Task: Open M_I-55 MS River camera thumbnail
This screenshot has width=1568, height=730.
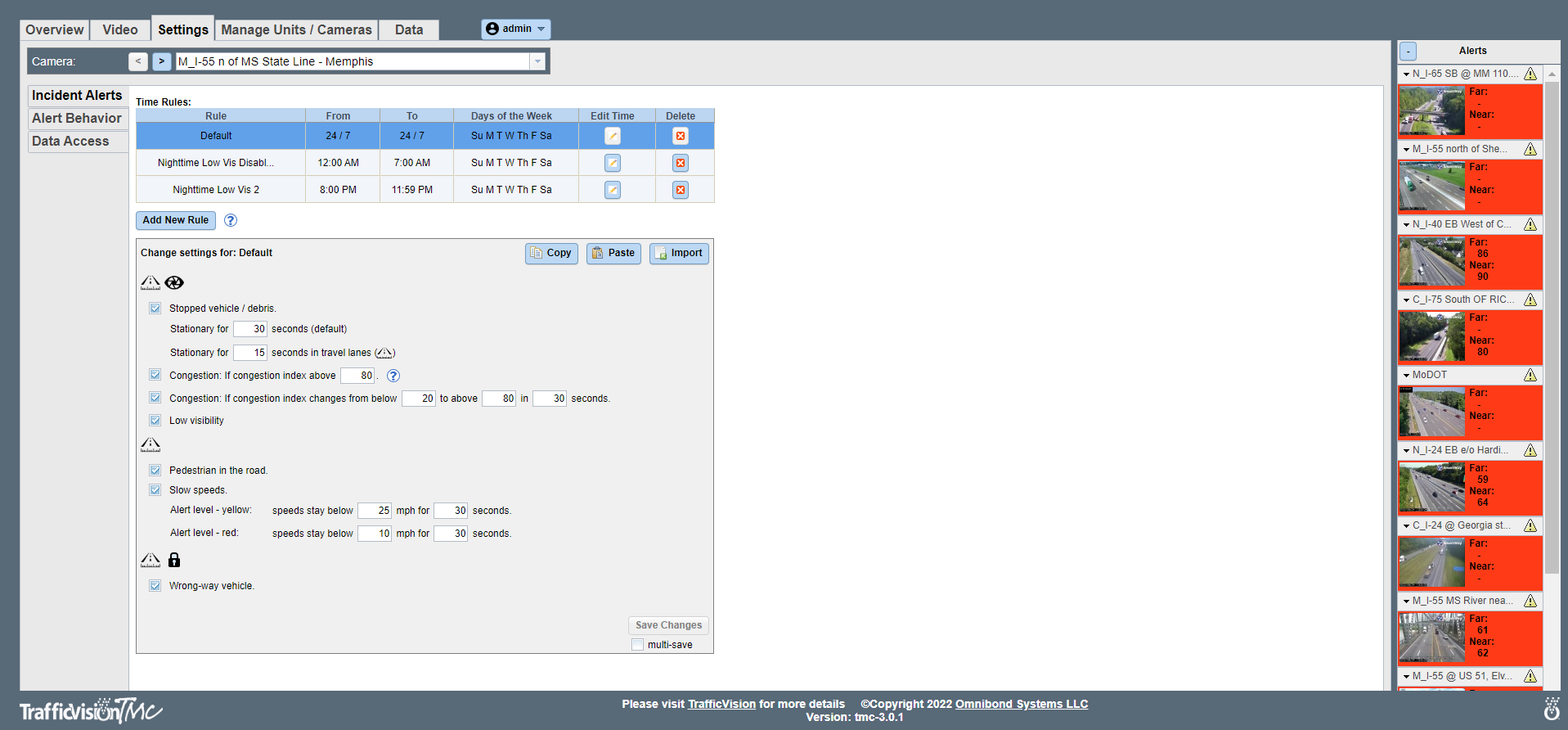Action: [x=1431, y=638]
